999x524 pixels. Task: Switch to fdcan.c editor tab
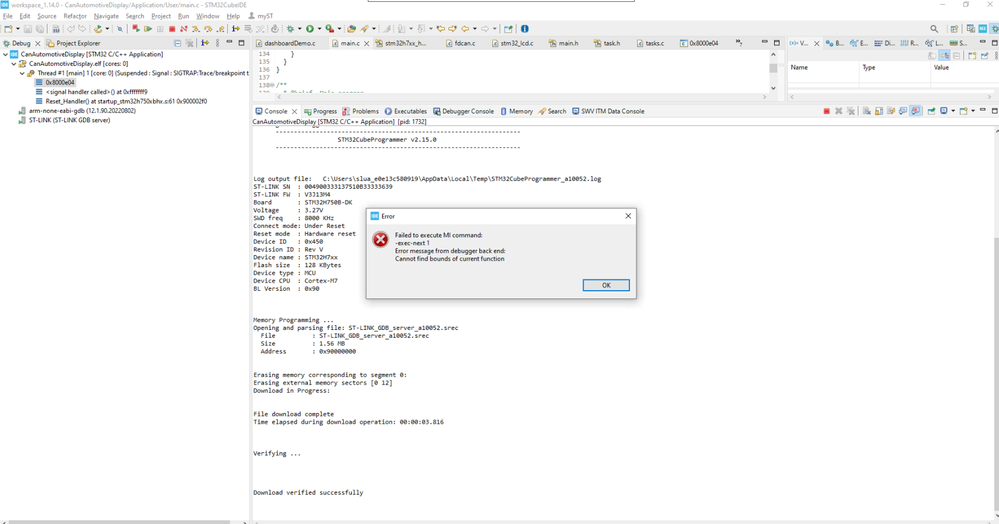pyautogui.click(x=460, y=43)
